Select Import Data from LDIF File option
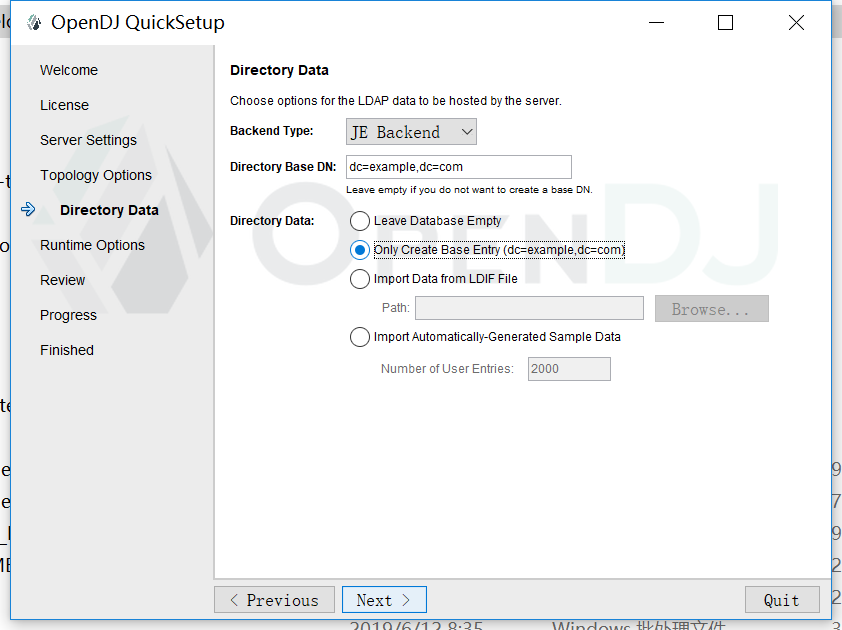Image resolution: width=842 pixels, height=630 pixels. (360, 279)
